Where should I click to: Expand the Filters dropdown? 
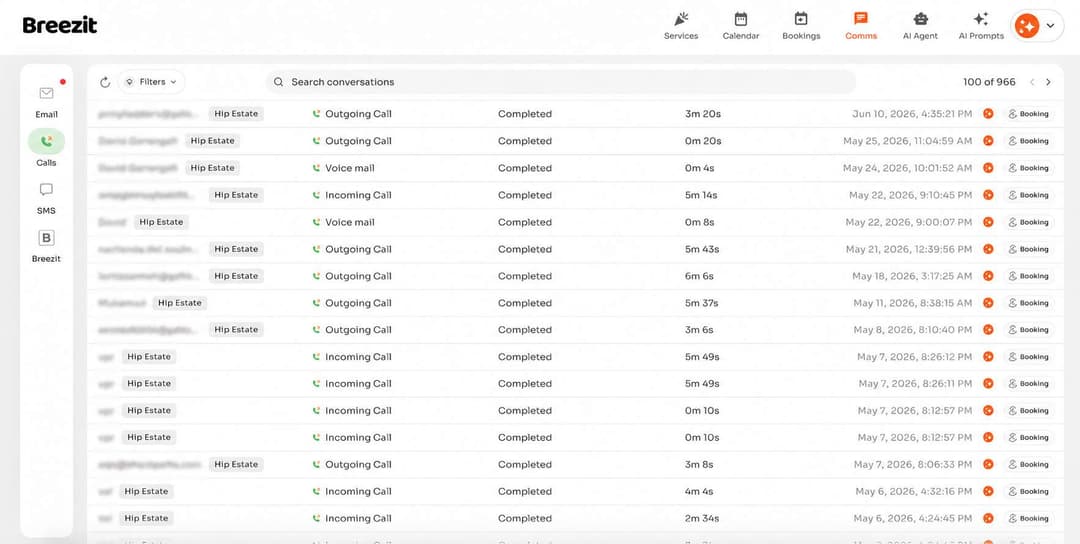[x=151, y=82]
